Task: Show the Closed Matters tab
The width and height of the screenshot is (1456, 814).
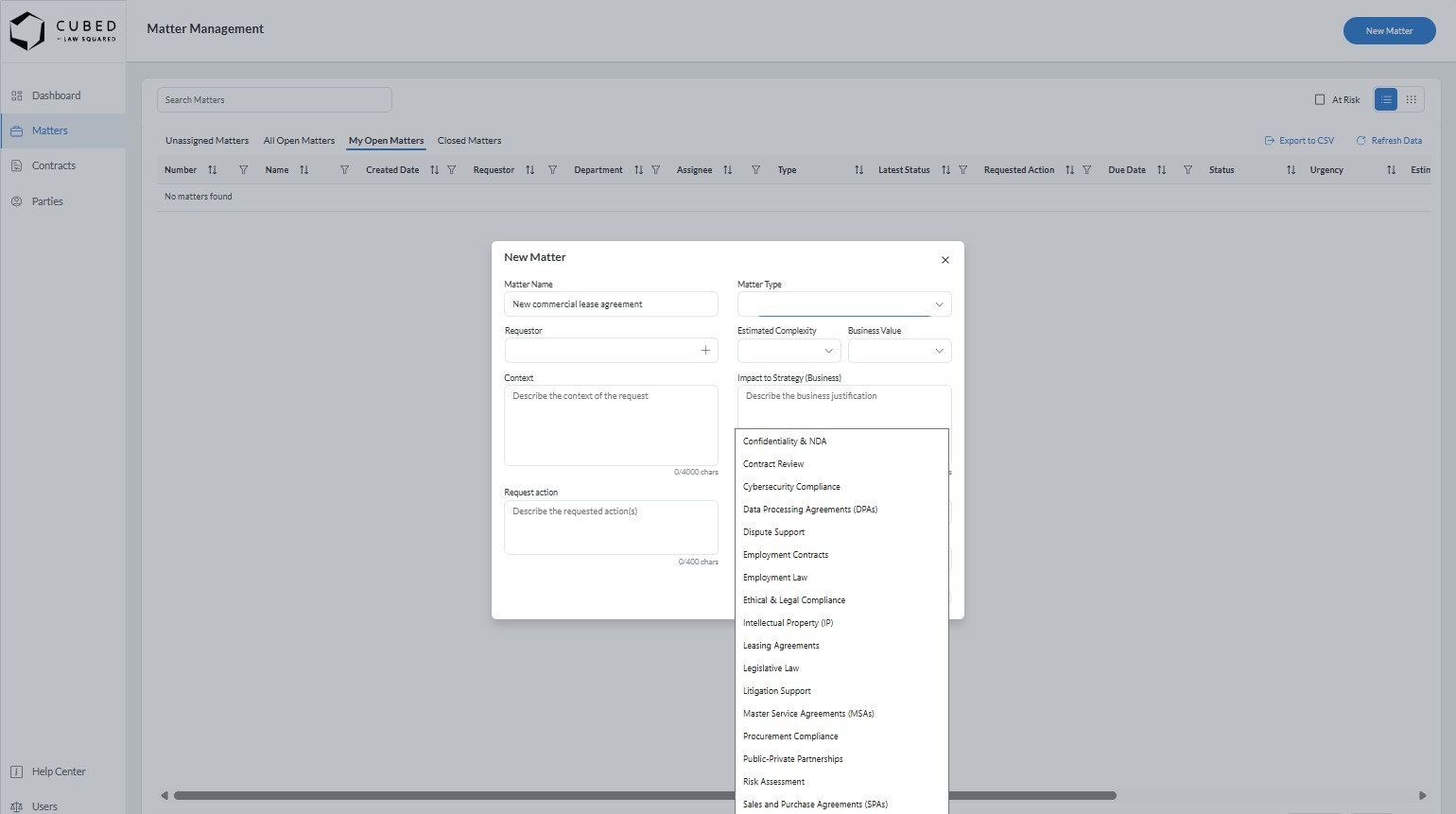Action: tap(470, 141)
